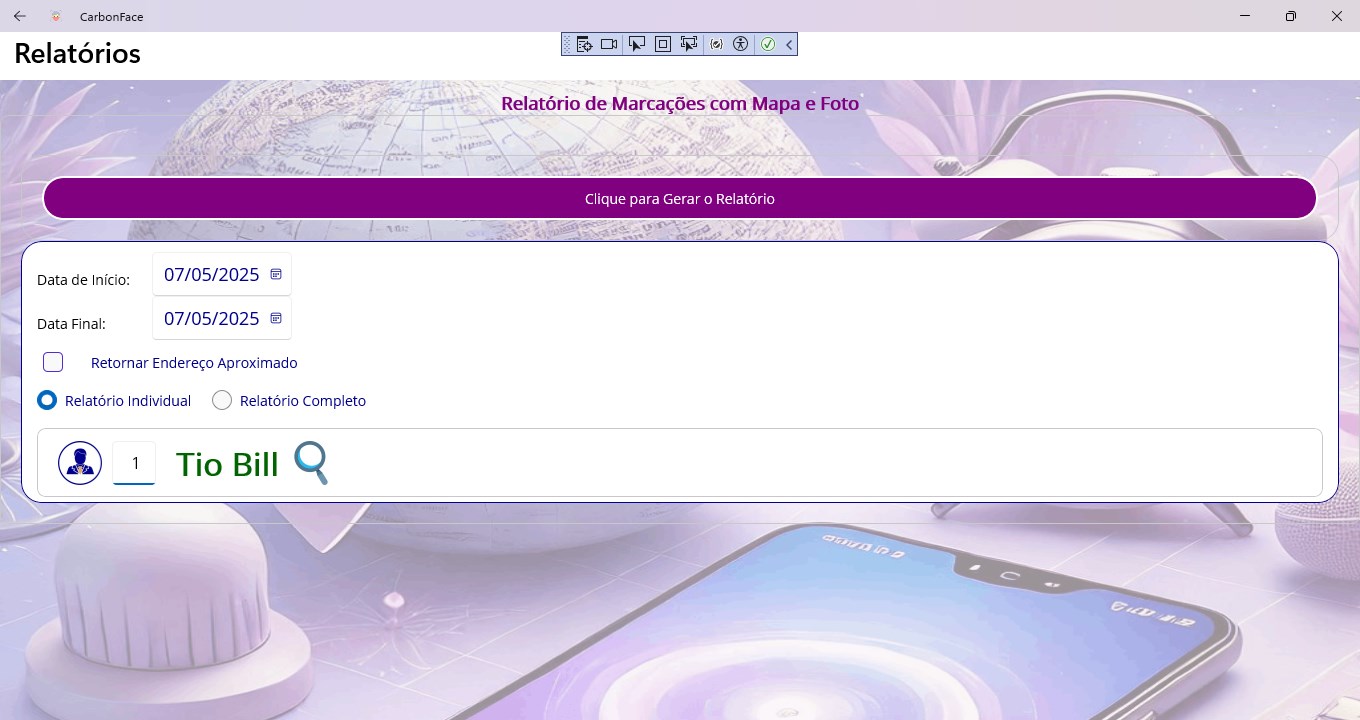Screen dimensions: 1360x720
Task: Click the Data de Início label
Action: 83,280
